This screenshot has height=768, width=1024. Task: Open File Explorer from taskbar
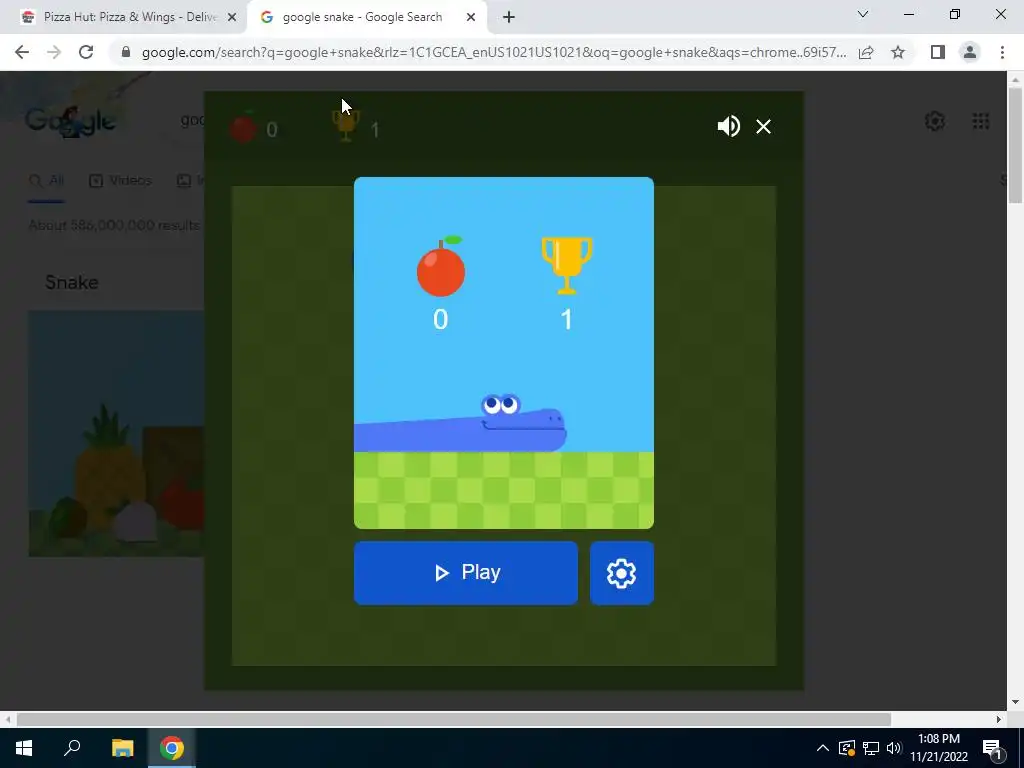point(122,748)
